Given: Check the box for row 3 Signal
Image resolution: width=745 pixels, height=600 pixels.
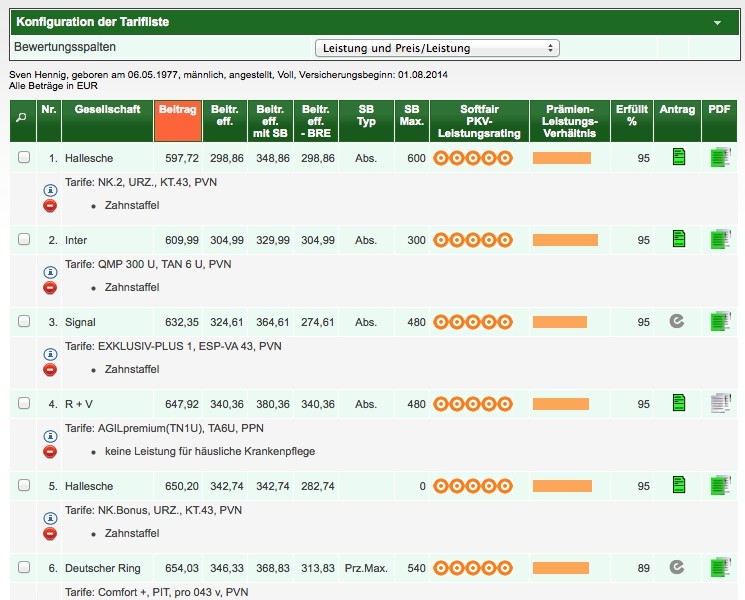Looking at the screenshot, I should [x=24, y=321].
